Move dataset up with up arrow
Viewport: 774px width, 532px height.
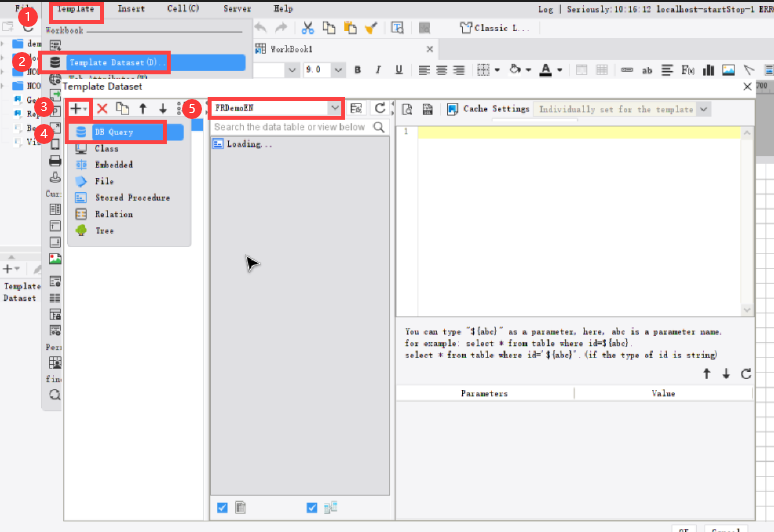pos(143,109)
